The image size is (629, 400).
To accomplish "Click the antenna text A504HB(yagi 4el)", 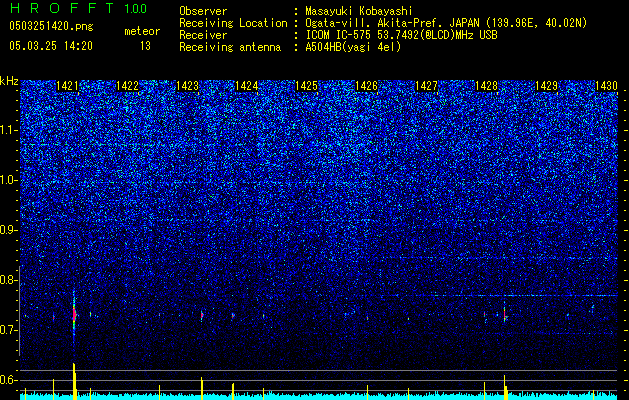I will point(353,47).
